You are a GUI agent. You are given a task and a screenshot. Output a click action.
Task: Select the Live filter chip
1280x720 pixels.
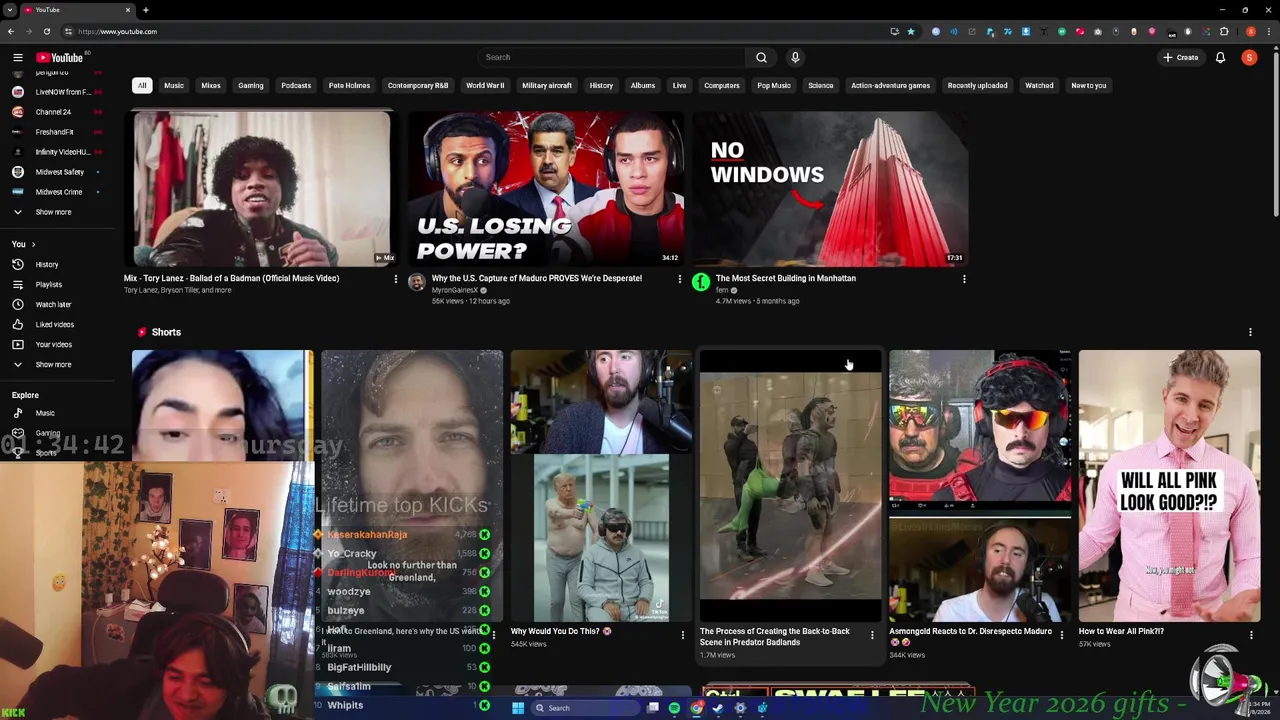coord(680,86)
